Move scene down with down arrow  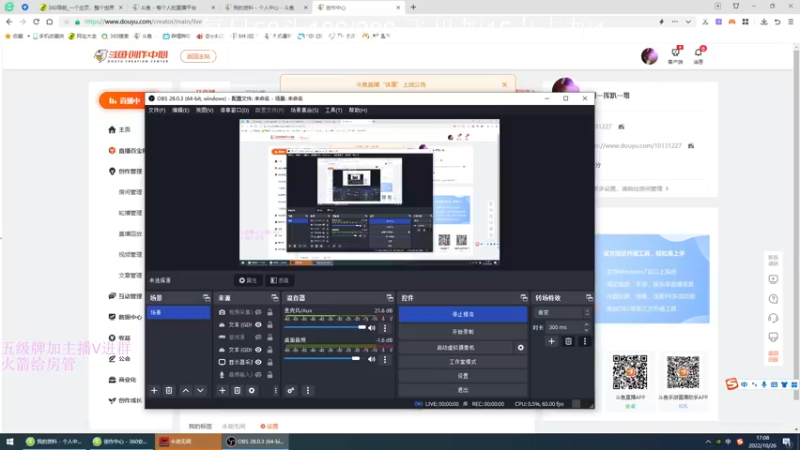tap(201, 390)
